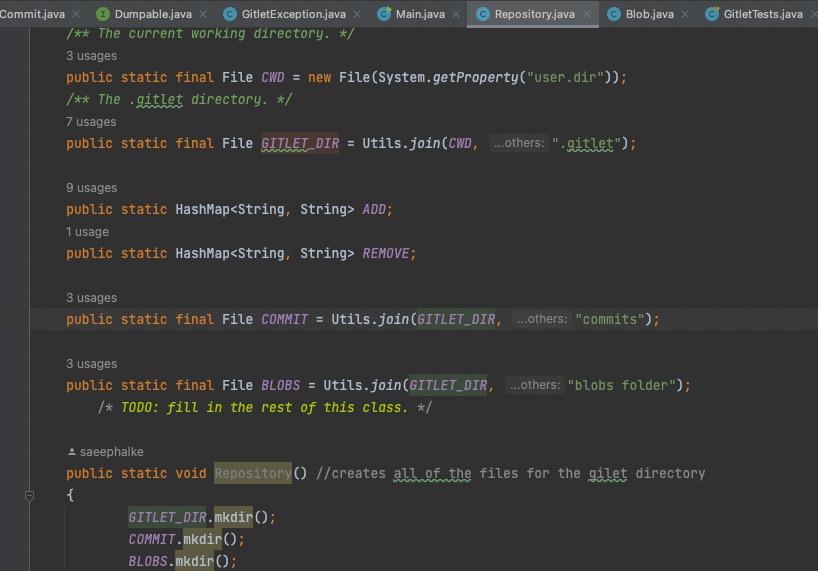Expand the '...others:' hint before "commits"
Image resolution: width=818 pixels, height=571 pixels.
pos(541,319)
